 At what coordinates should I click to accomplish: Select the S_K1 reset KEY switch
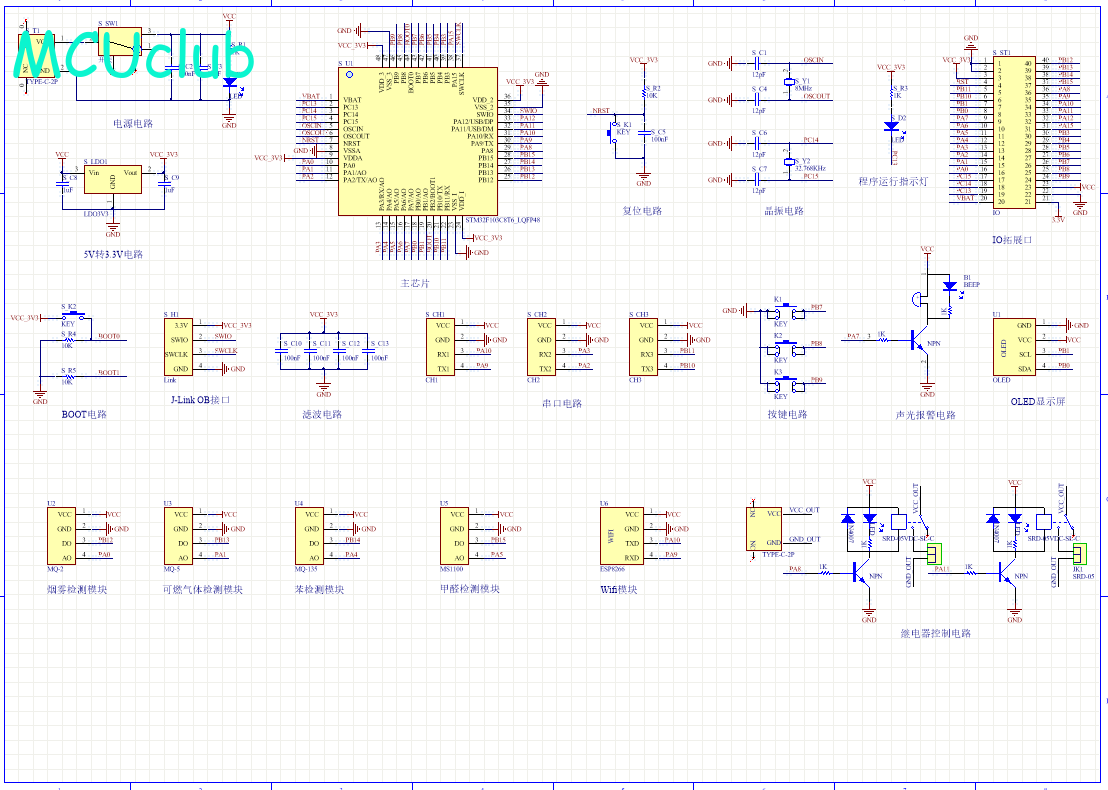point(613,132)
